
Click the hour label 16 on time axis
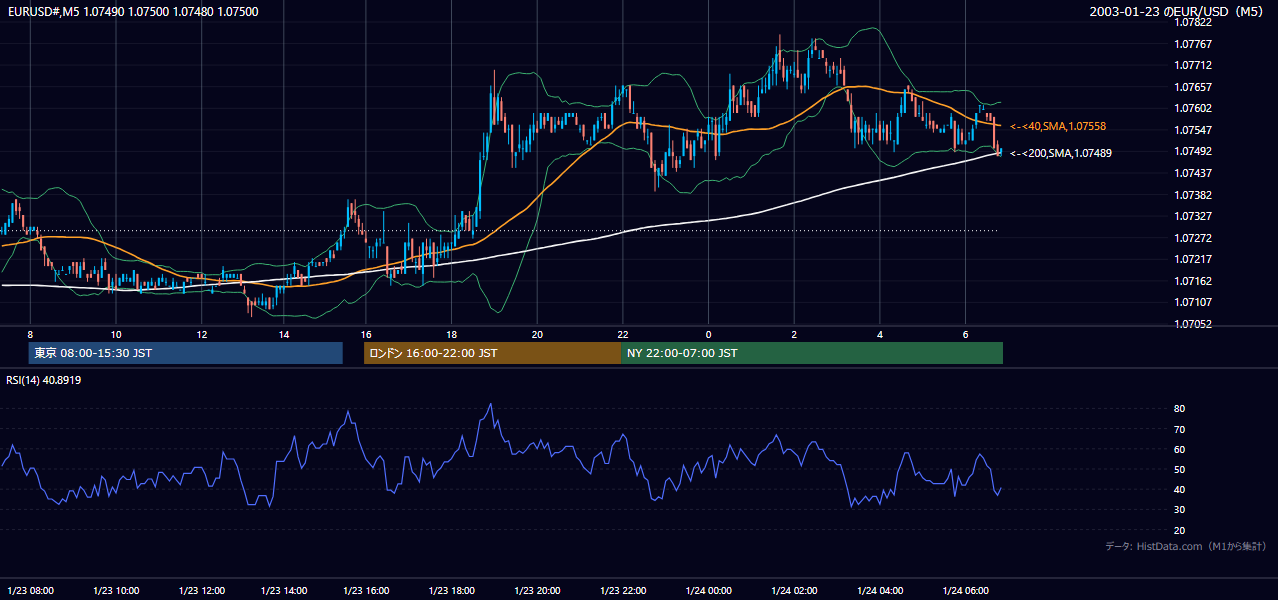366,334
